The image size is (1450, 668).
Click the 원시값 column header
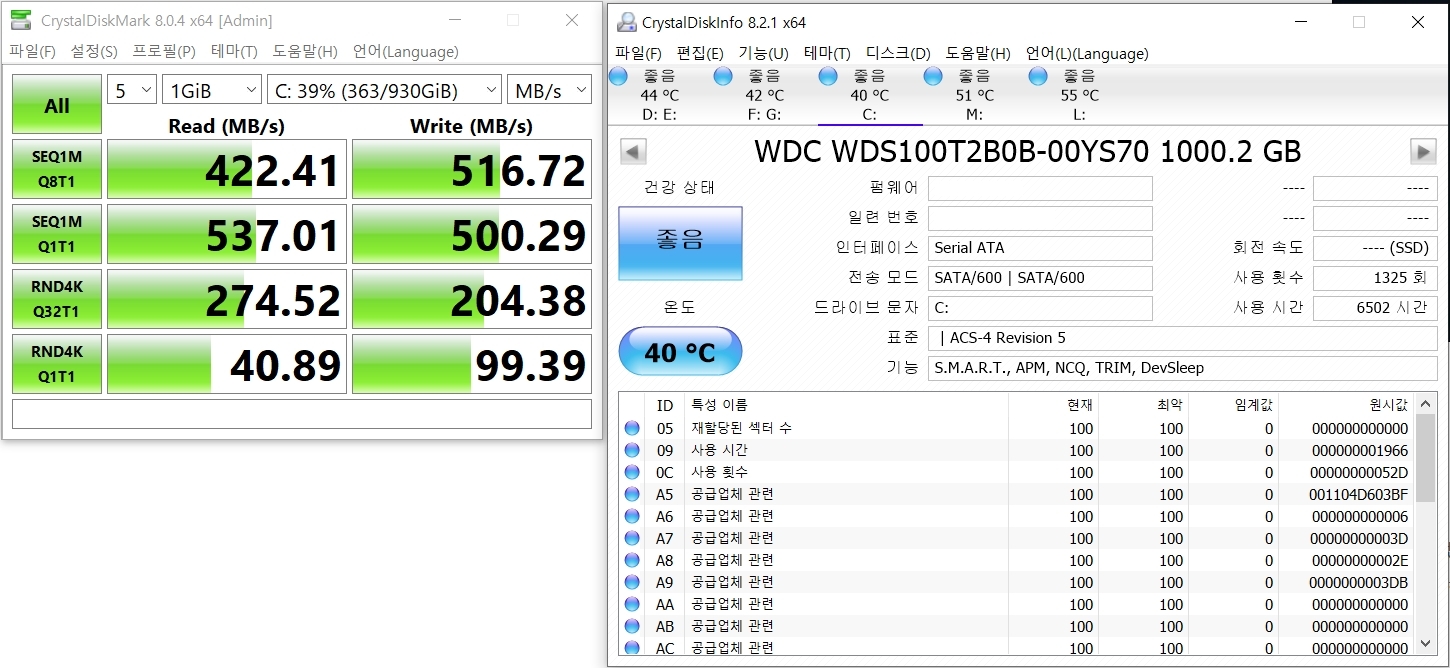[x=1388, y=405]
